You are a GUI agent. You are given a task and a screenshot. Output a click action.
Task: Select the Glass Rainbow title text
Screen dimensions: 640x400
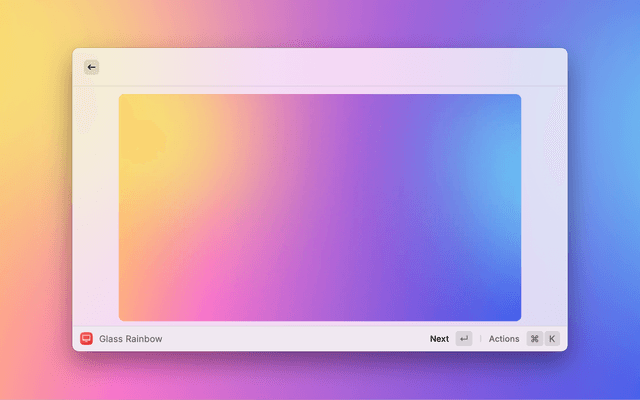[130, 339]
